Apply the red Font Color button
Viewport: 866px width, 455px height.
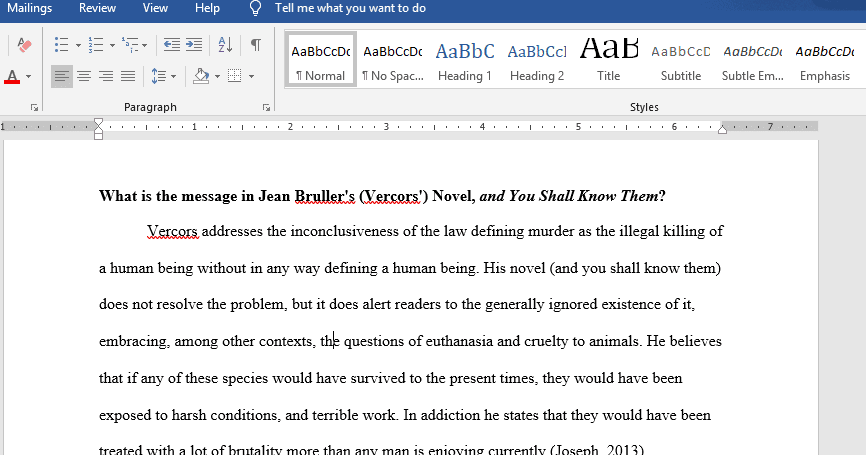(x=12, y=76)
